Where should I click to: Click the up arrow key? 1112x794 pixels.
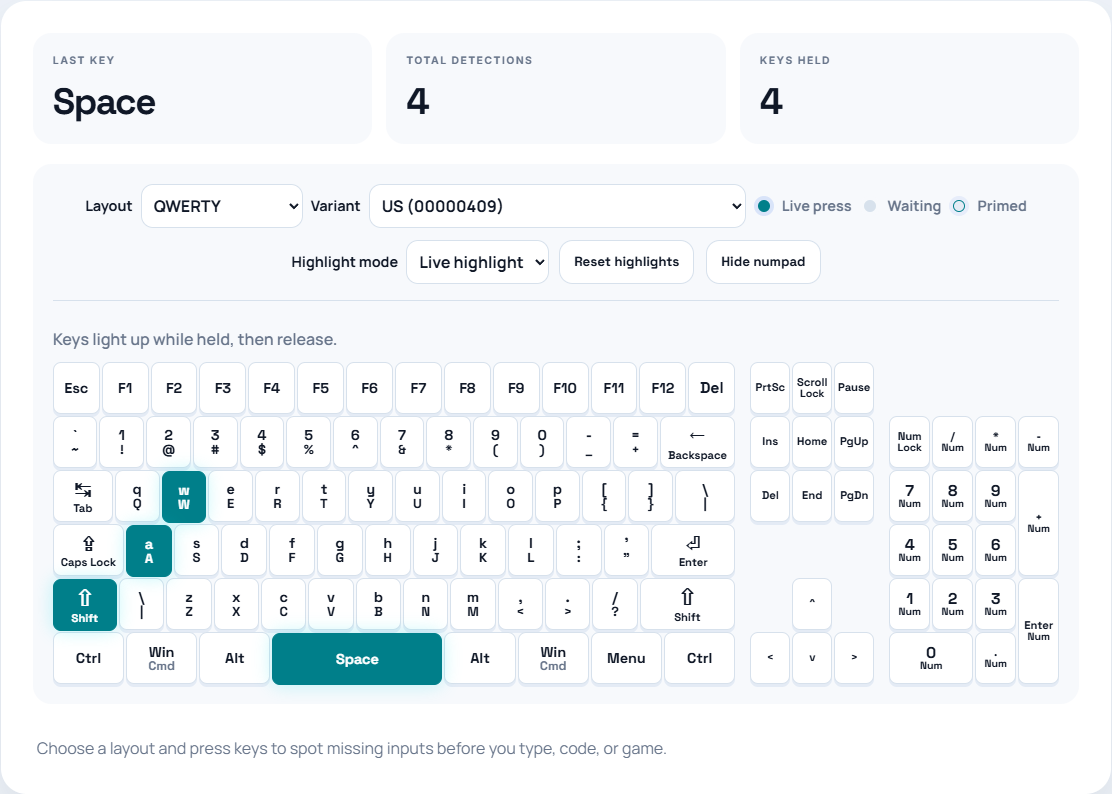point(812,605)
